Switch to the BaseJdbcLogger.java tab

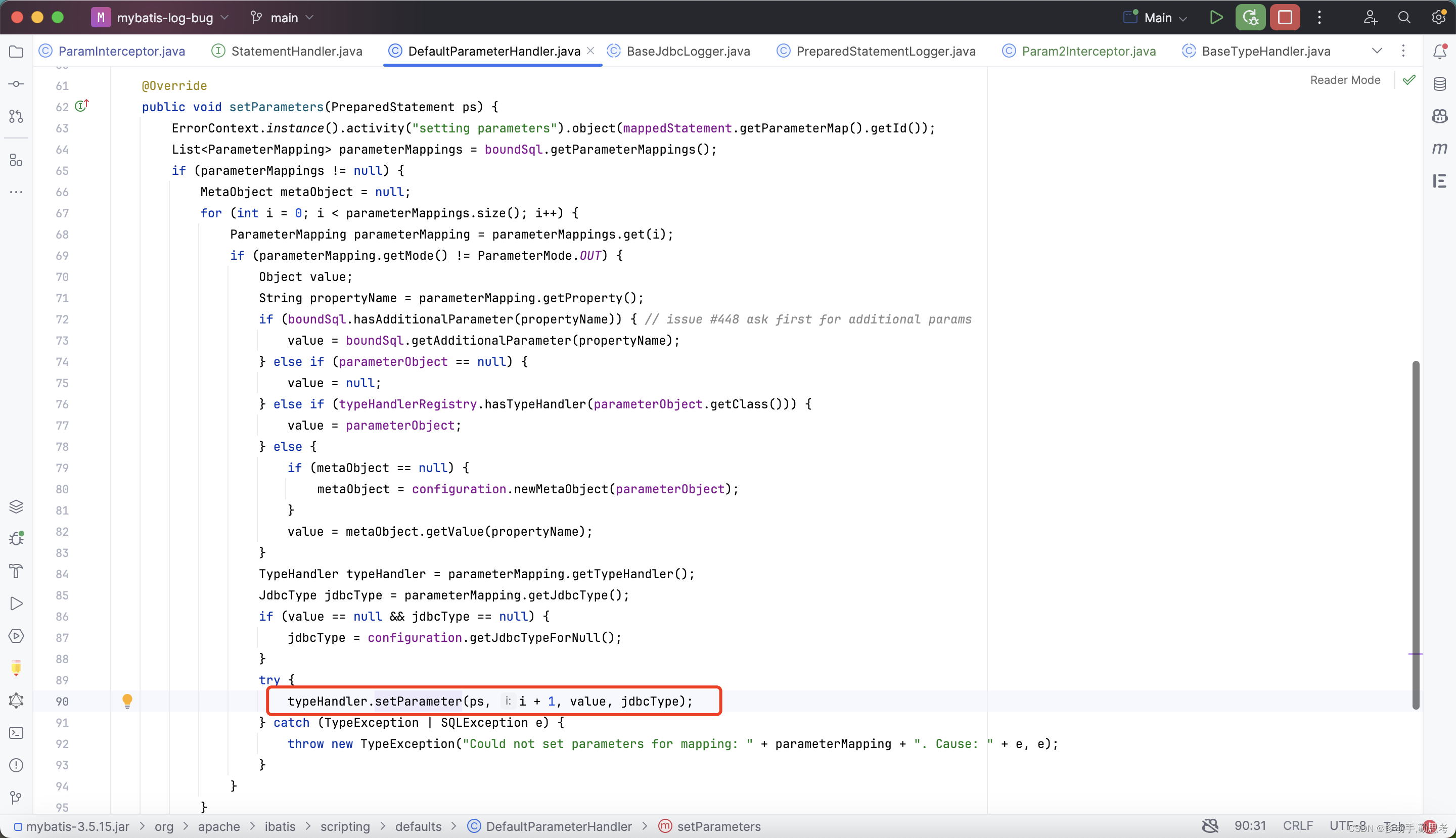click(679, 51)
